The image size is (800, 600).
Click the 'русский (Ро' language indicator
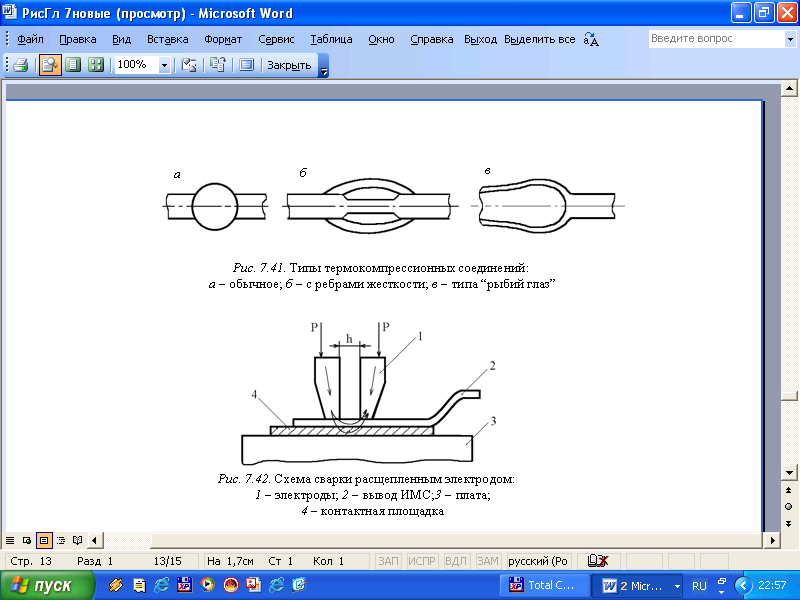pos(538,561)
